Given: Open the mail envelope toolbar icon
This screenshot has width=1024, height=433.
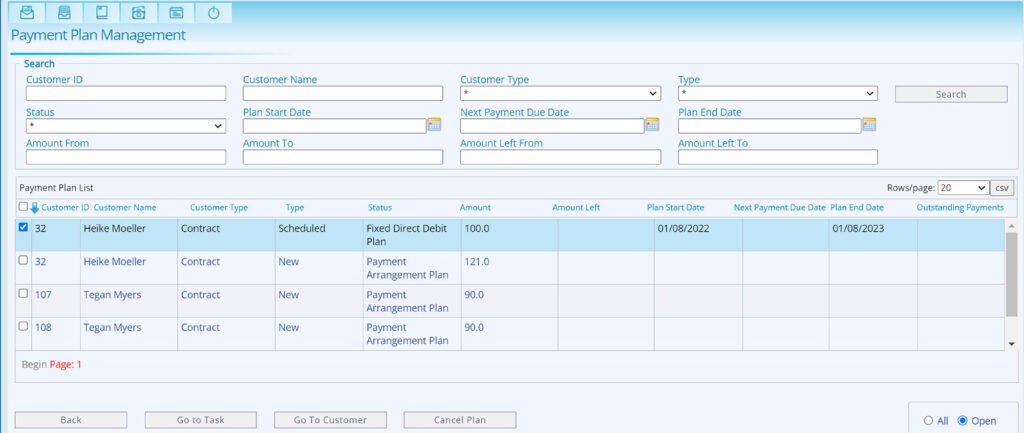Looking at the screenshot, I should point(27,12).
